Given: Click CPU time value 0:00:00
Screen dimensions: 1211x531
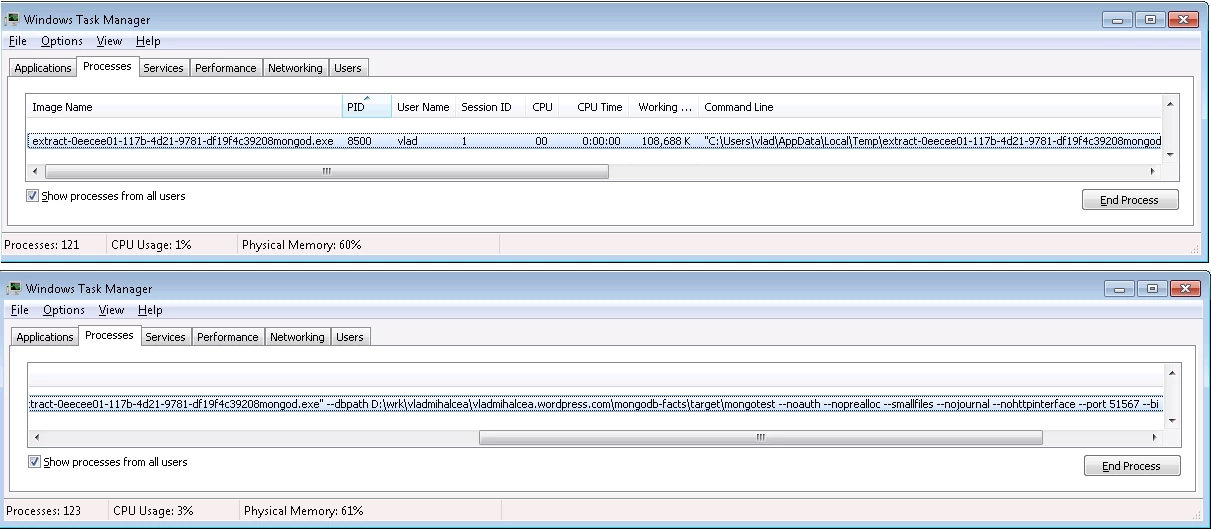Looking at the screenshot, I should pyautogui.click(x=601, y=141).
